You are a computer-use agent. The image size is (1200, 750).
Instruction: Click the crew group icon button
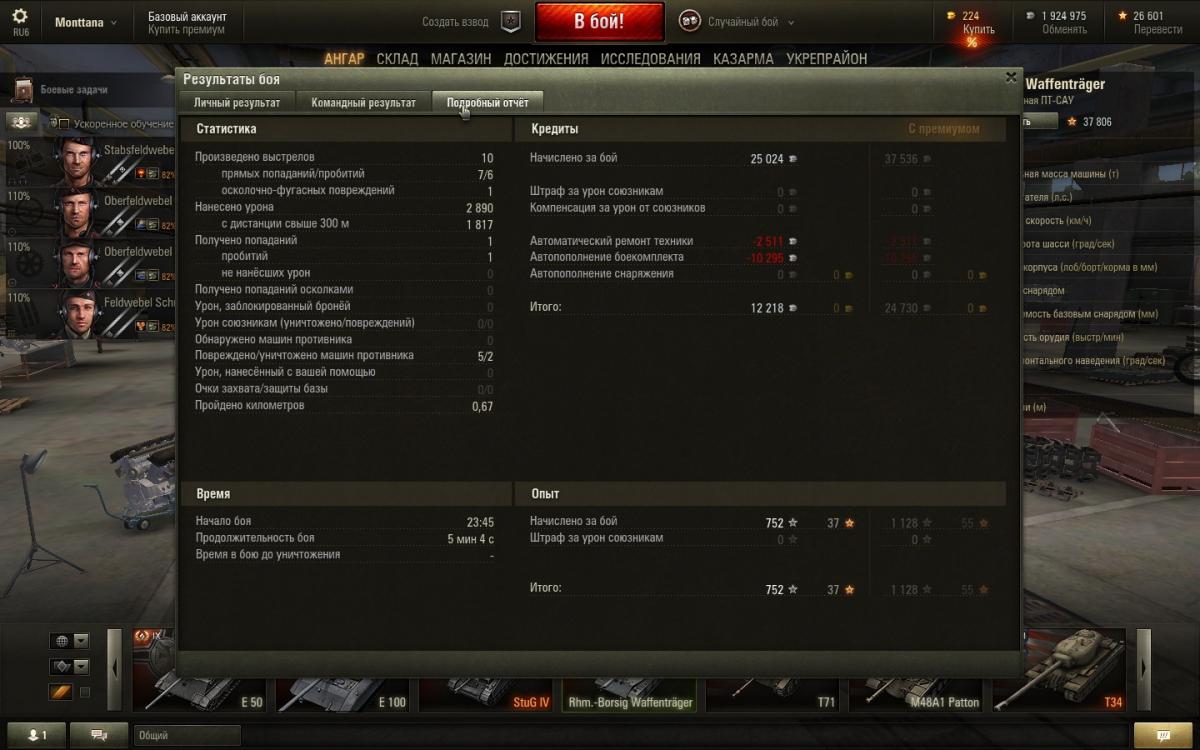click(x=22, y=122)
